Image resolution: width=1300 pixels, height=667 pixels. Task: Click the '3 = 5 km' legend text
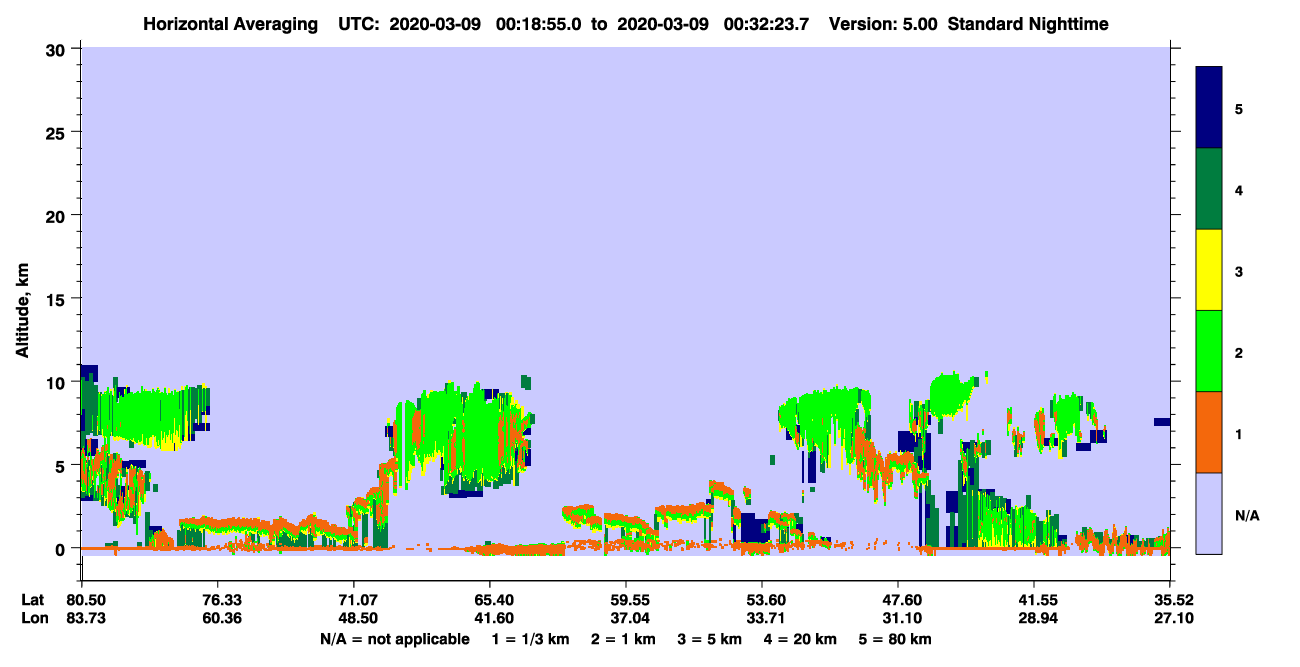pos(711,639)
